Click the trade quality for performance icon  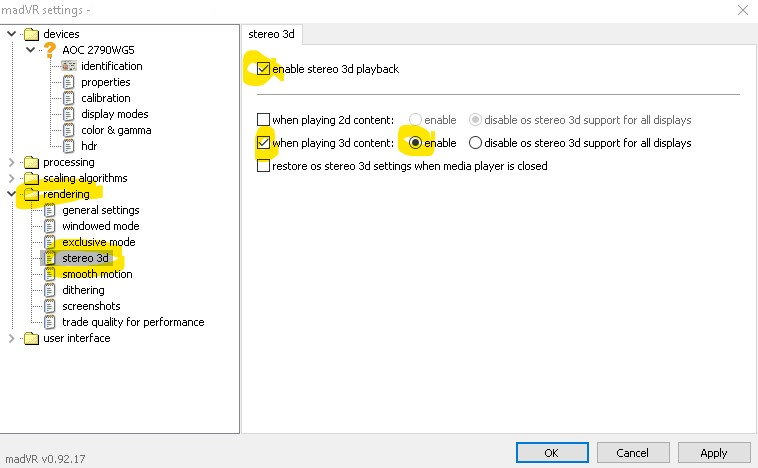pyautogui.click(x=49, y=322)
